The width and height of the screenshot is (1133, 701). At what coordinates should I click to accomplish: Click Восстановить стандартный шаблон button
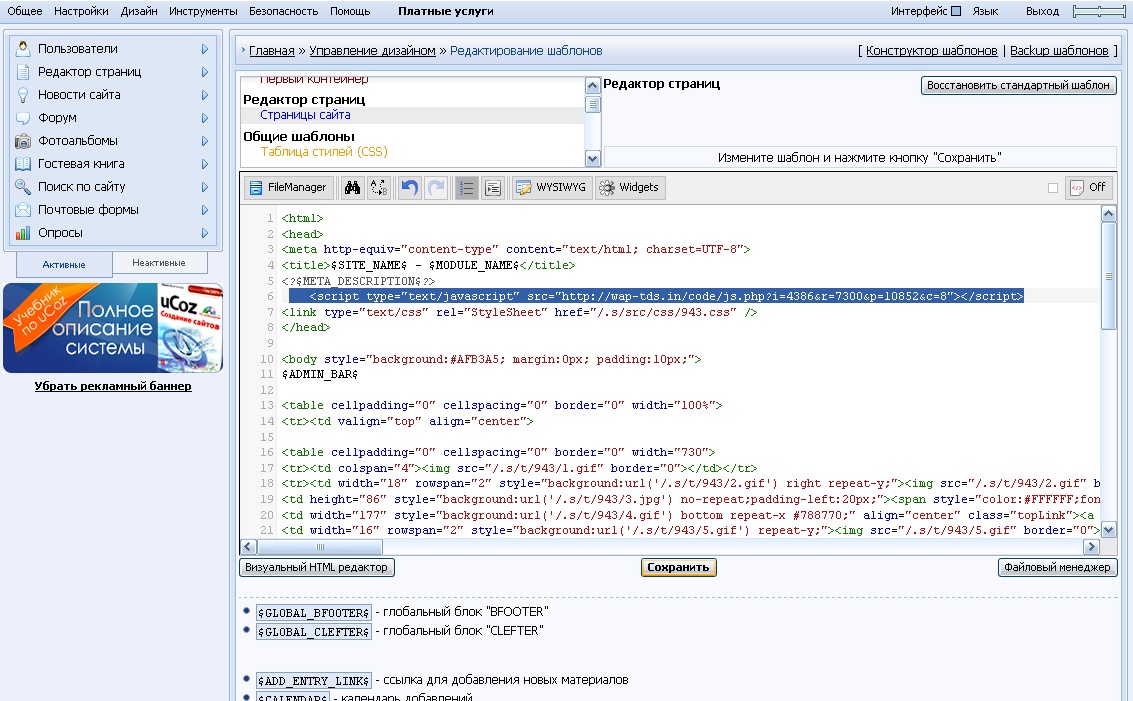click(1018, 85)
